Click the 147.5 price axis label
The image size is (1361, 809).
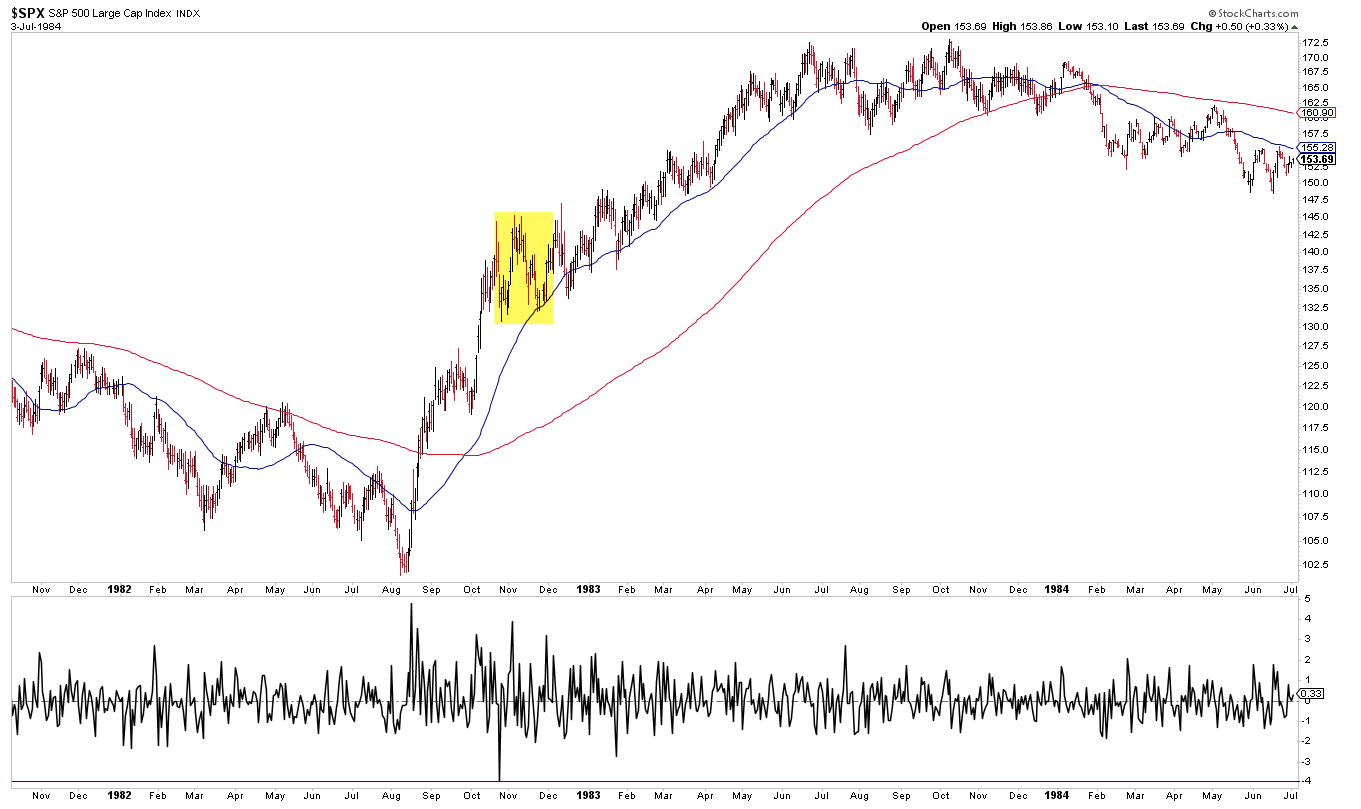click(1317, 200)
